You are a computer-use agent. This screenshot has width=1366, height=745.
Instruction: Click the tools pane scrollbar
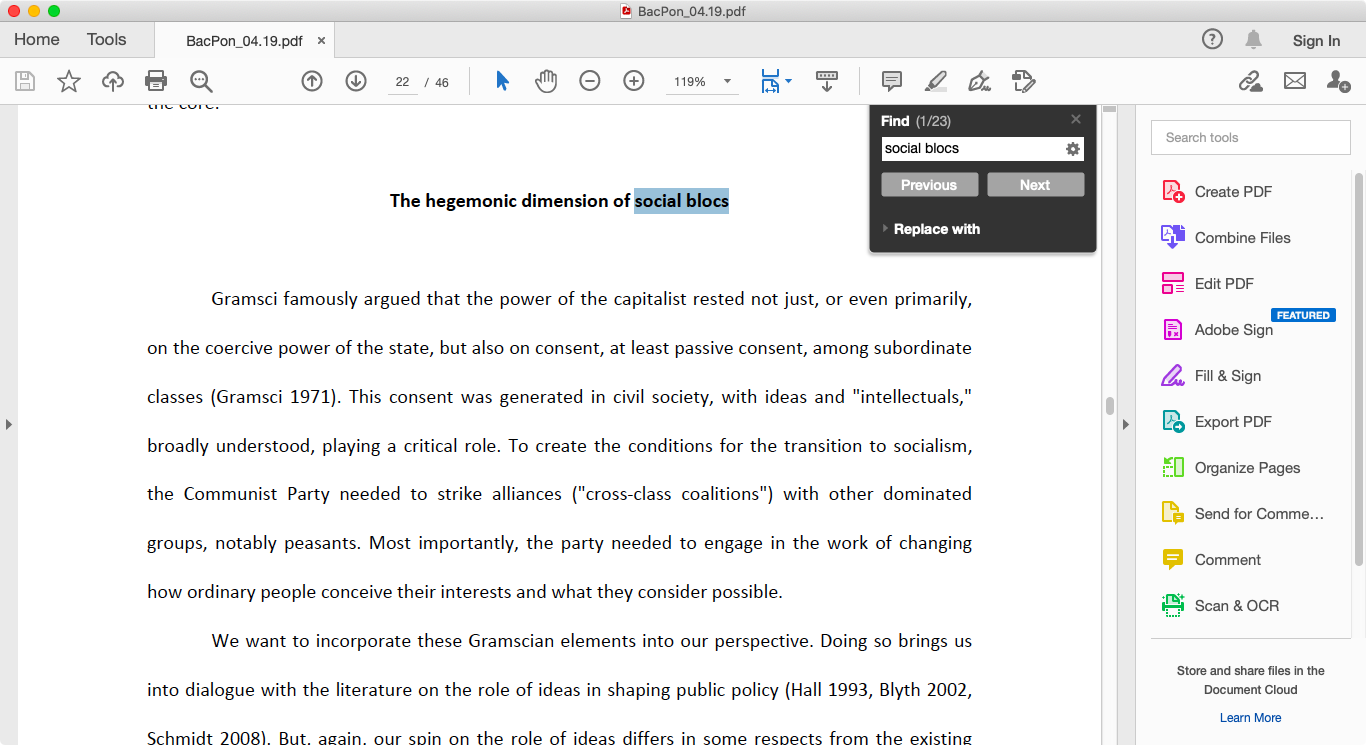click(1359, 370)
